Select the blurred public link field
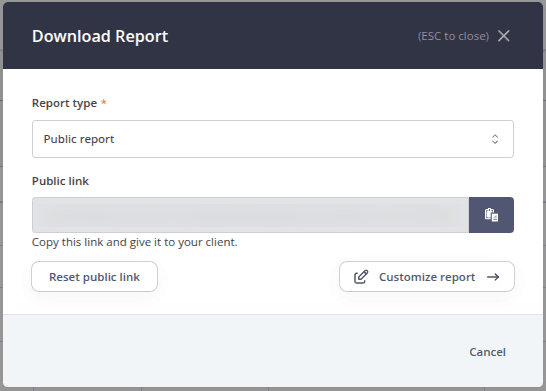Image resolution: width=546 pixels, height=391 pixels. [x=250, y=215]
